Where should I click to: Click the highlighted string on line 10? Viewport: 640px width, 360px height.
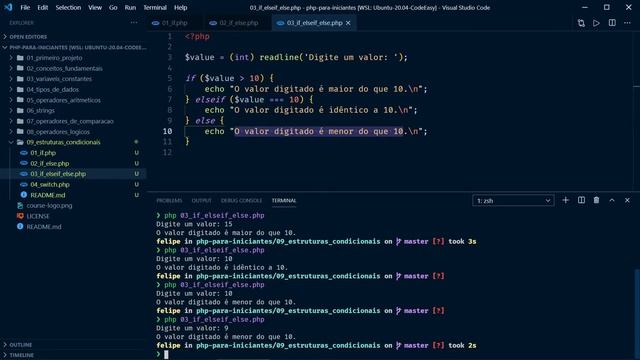tap(318, 131)
